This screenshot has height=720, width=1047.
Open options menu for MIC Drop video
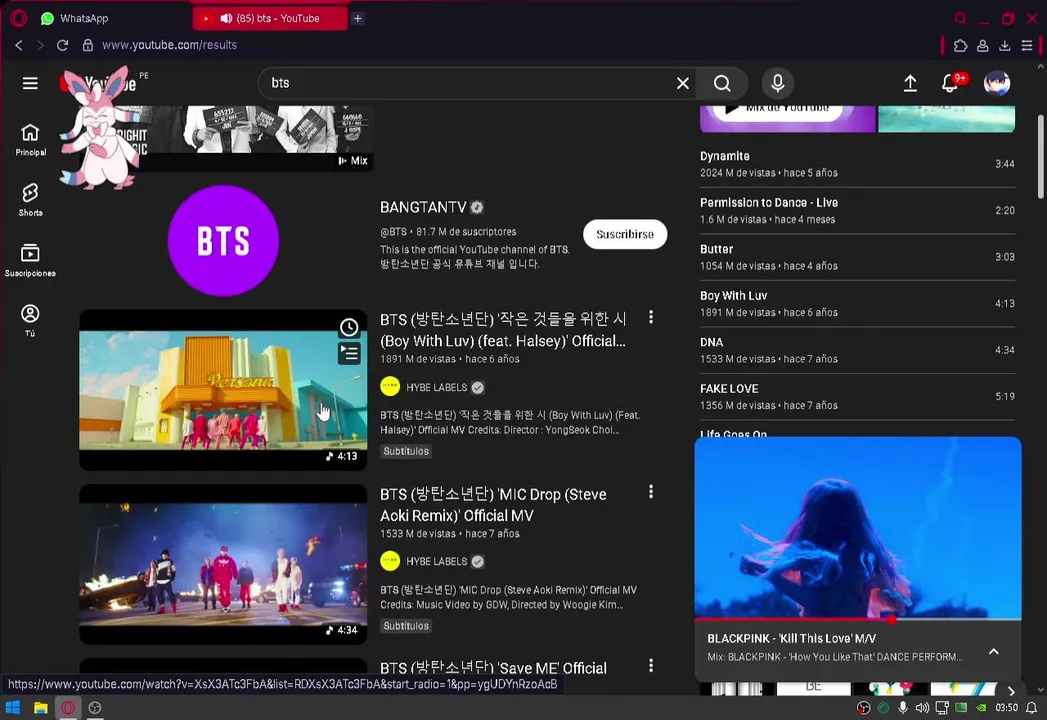pyautogui.click(x=650, y=492)
